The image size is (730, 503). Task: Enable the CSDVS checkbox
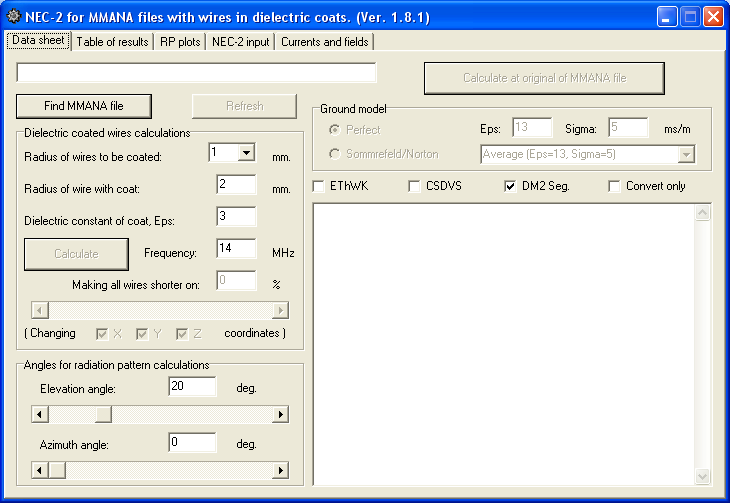tap(414, 186)
